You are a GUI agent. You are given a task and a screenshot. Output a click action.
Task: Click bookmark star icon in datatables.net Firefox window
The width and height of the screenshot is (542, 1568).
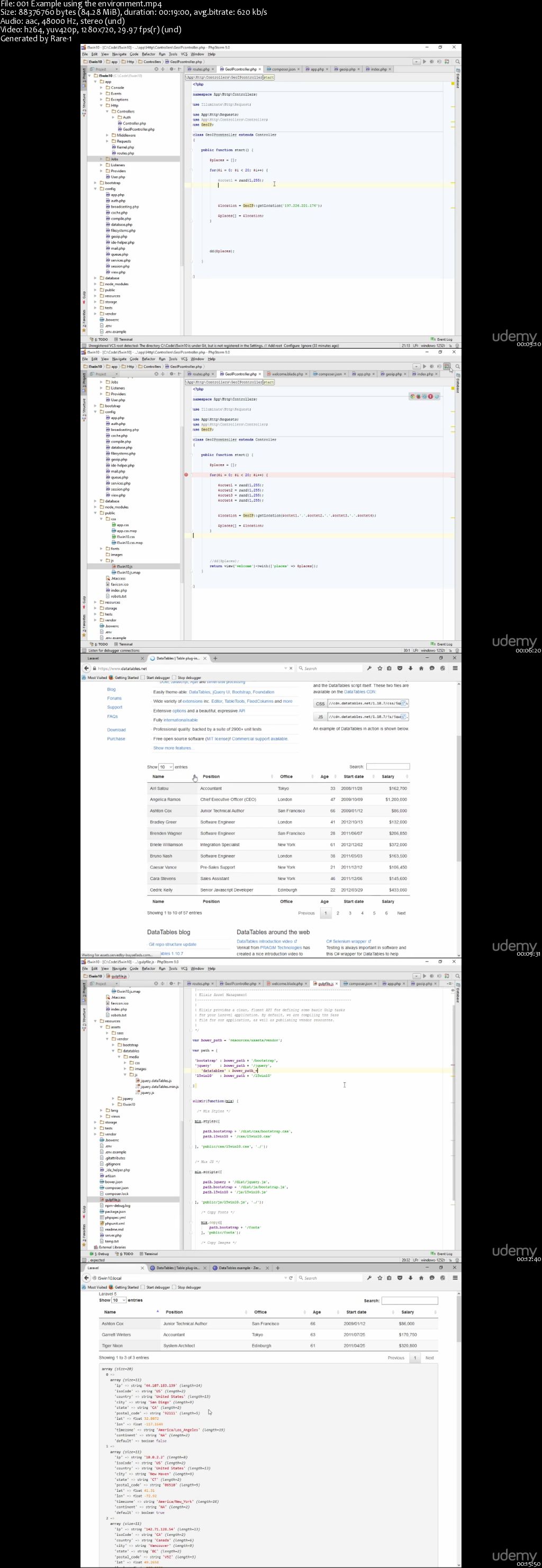(x=380, y=668)
